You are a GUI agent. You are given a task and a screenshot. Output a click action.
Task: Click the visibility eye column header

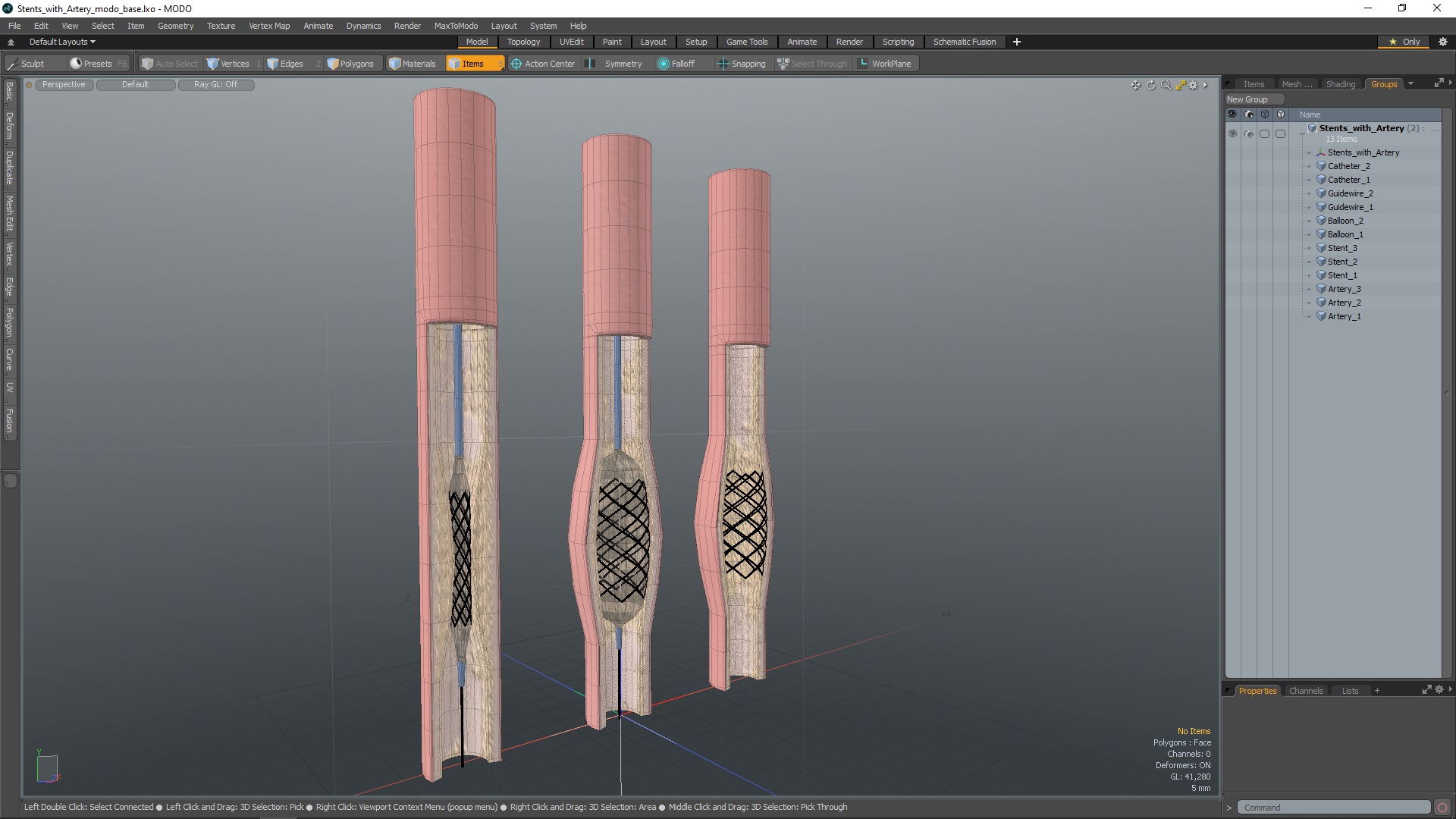coord(1232,115)
